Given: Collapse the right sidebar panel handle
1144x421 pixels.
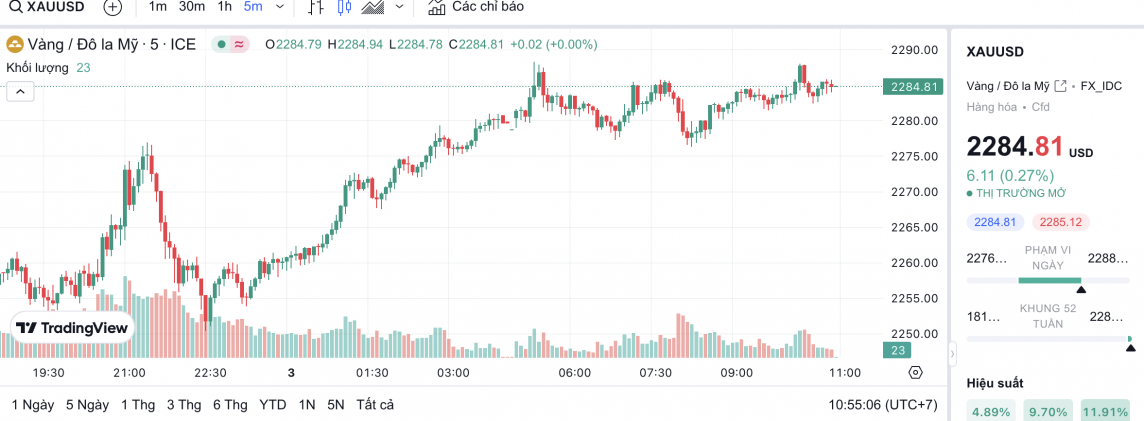Looking at the screenshot, I should [952, 353].
